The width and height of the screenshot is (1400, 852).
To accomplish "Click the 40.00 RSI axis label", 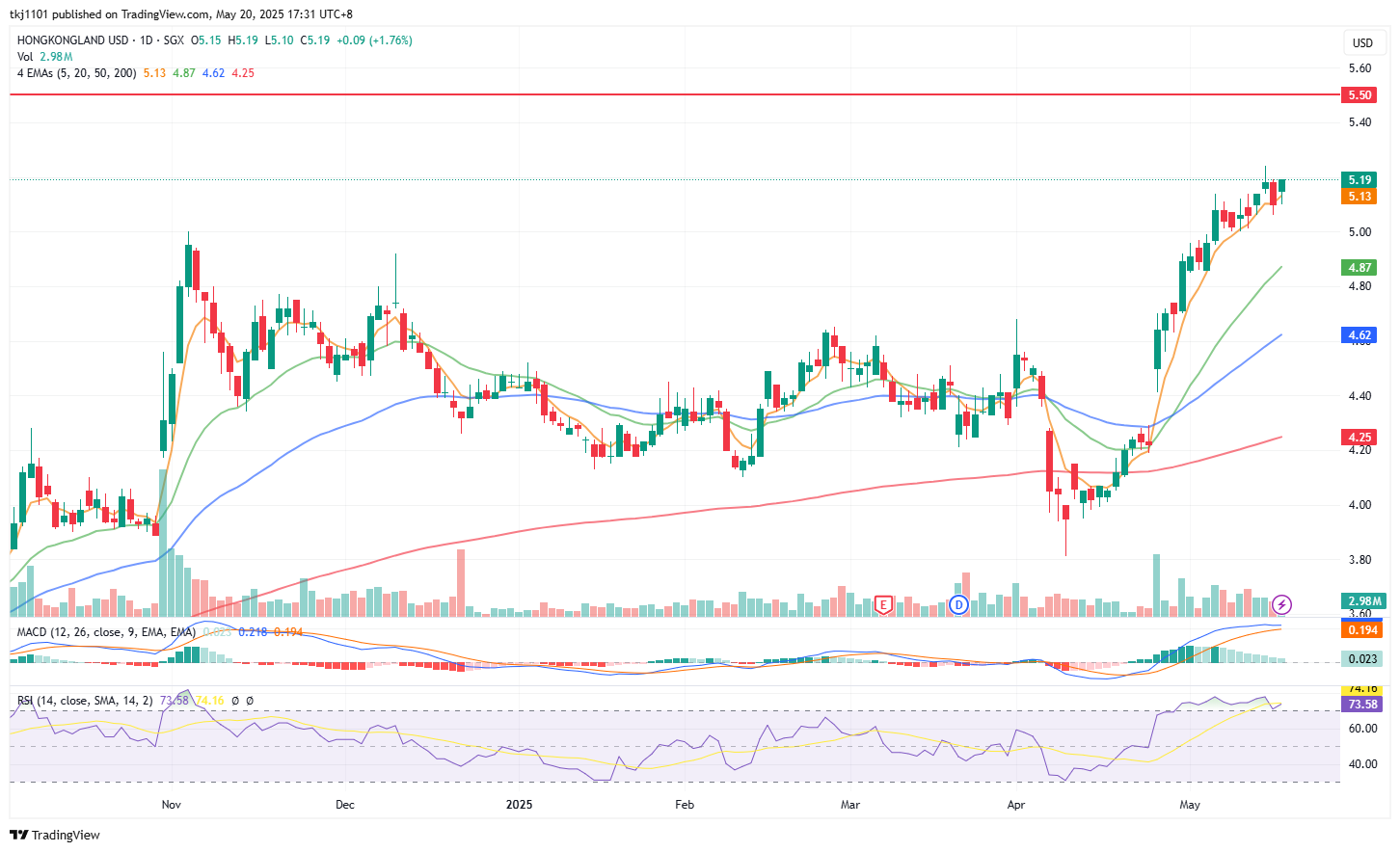I will [1362, 764].
